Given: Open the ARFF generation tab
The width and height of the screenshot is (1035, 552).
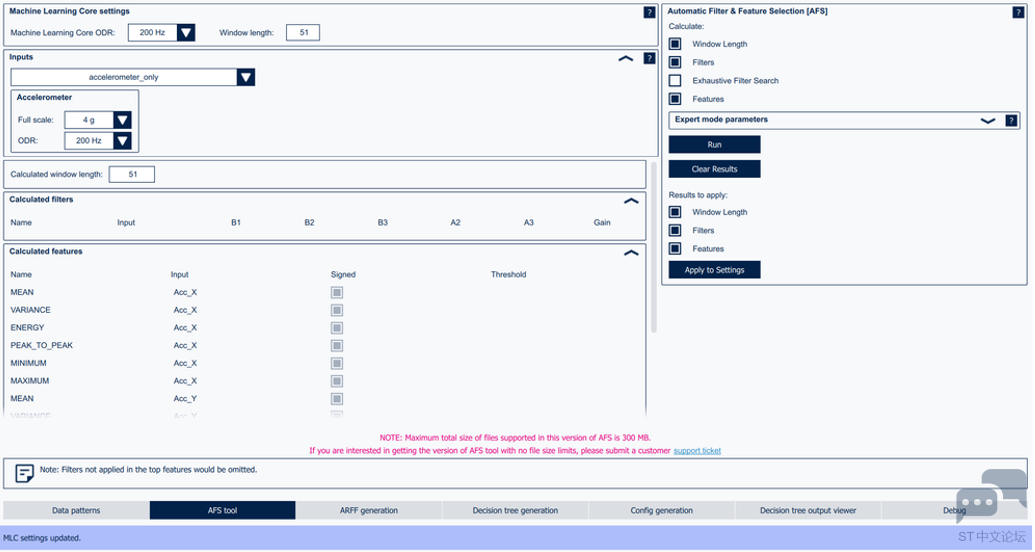Looking at the screenshot, I should point(369,511).
